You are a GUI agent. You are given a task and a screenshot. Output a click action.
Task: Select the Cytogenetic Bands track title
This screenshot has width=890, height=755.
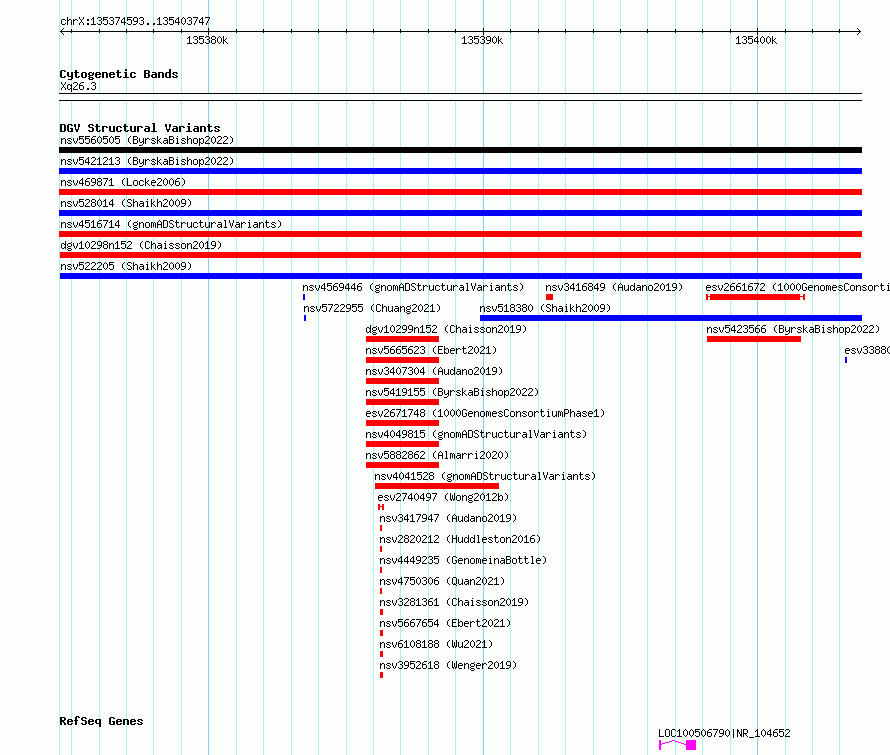click(119, 74)
